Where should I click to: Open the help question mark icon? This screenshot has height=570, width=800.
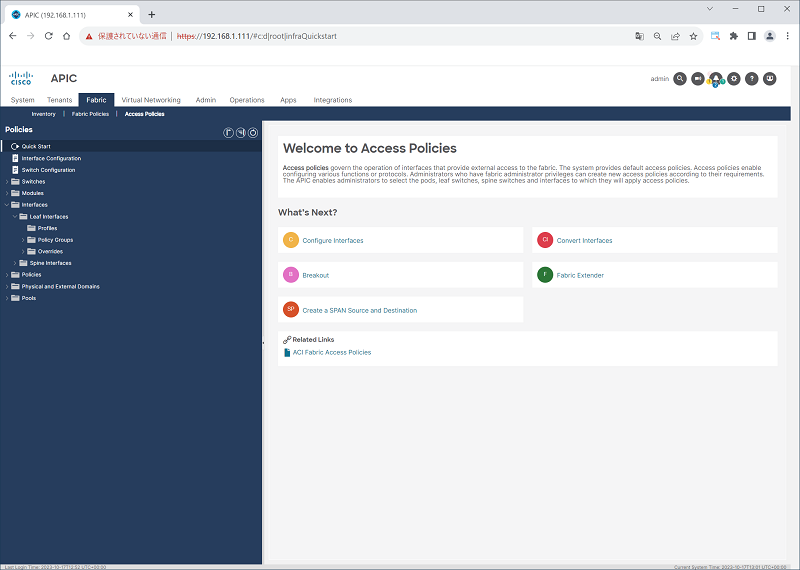(752, 79)
